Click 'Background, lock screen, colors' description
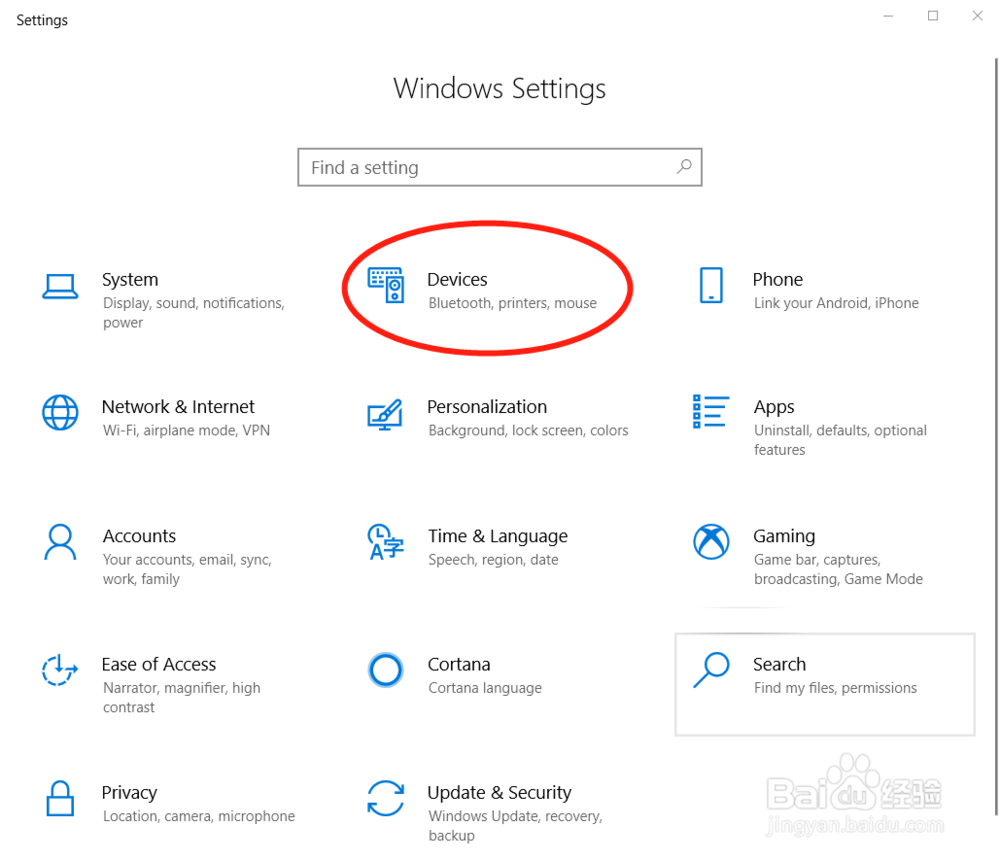Viewport: 1000px width, 860px height. 528,431
